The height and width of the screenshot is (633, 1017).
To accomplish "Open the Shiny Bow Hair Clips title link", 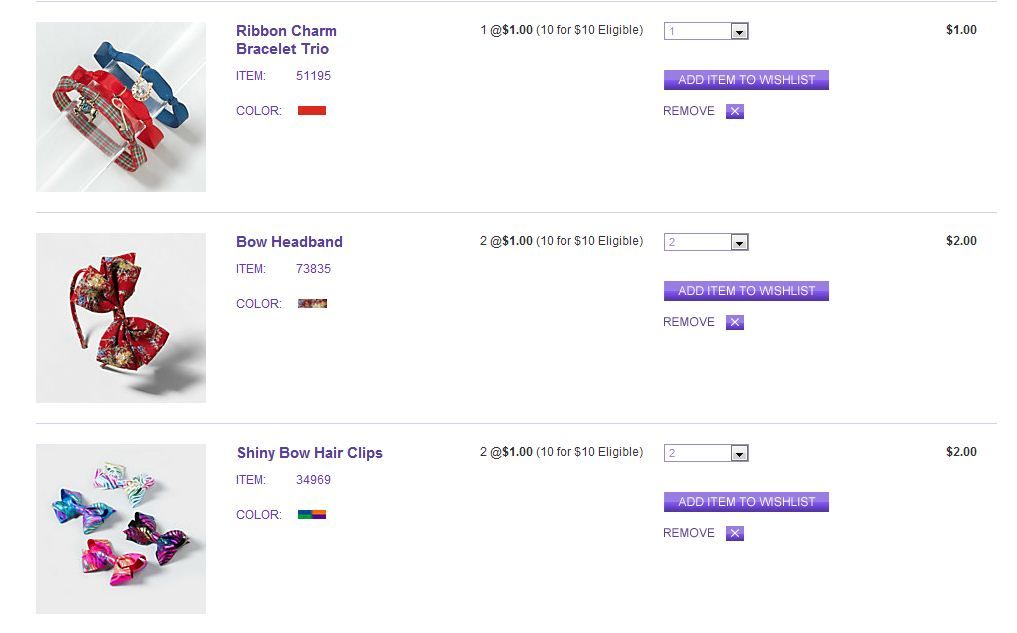I will [x=309, y=453].
